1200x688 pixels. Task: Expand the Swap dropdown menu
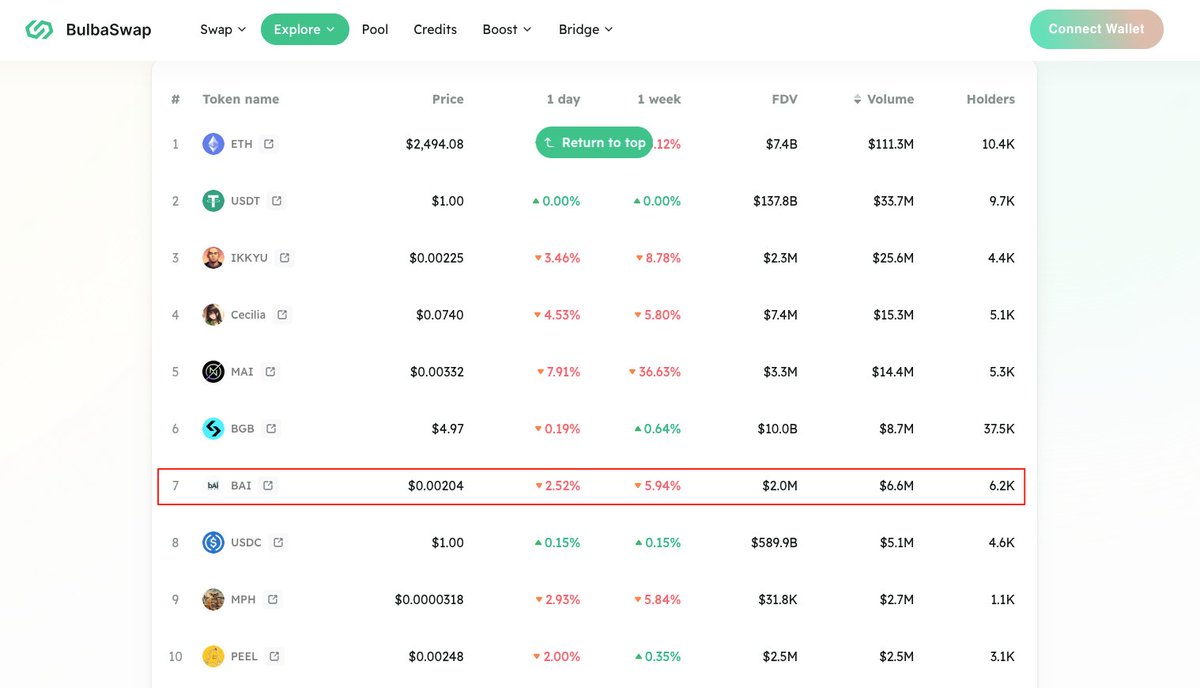(x=223, y=30)
